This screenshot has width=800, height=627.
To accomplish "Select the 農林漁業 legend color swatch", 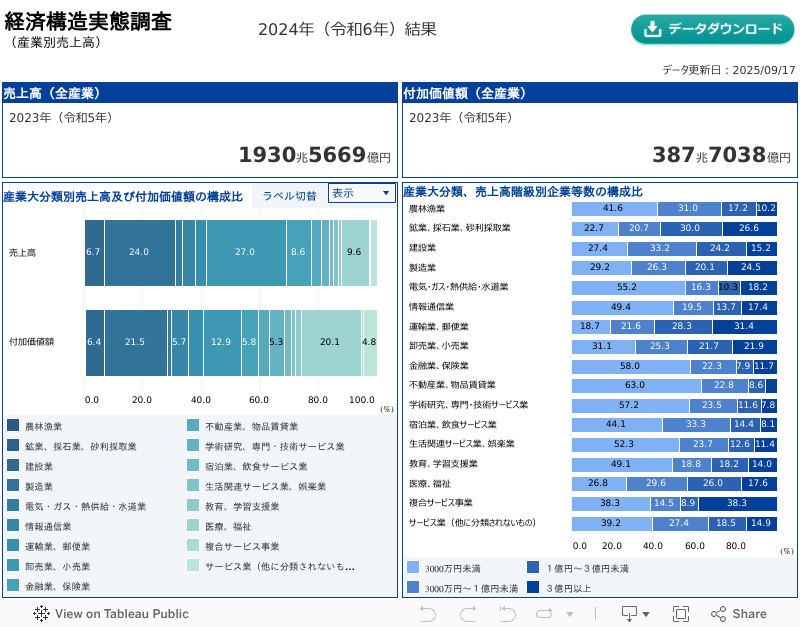I will [13, 426].
